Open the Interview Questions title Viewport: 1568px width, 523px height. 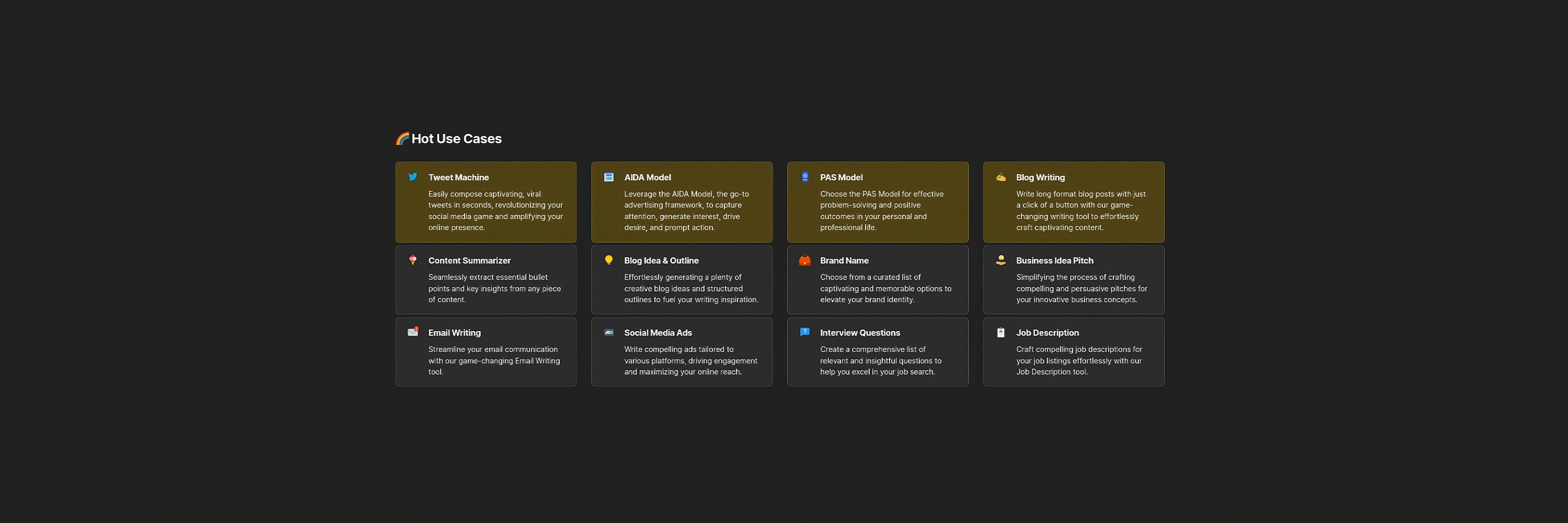tap(860, 332)
